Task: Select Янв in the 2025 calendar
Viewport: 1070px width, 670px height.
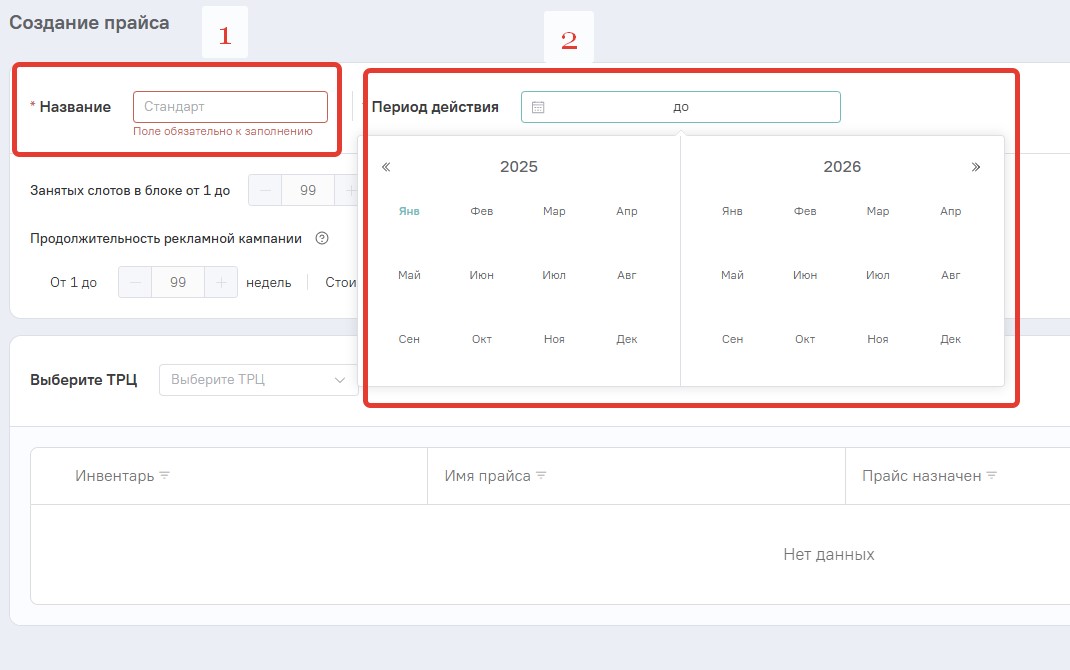Action: tap(409, 212)
